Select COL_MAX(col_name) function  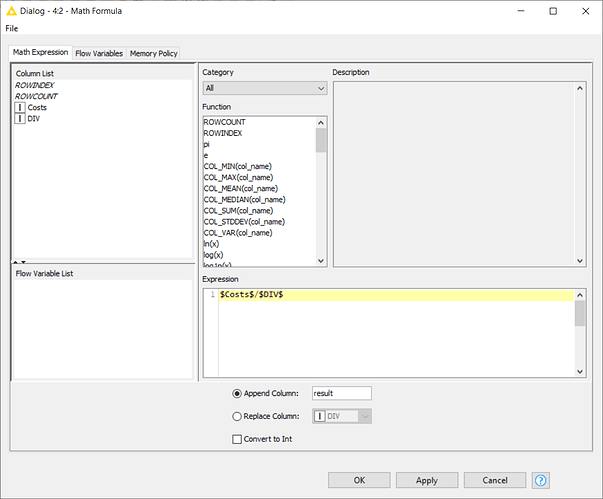[x=238, y=178]
